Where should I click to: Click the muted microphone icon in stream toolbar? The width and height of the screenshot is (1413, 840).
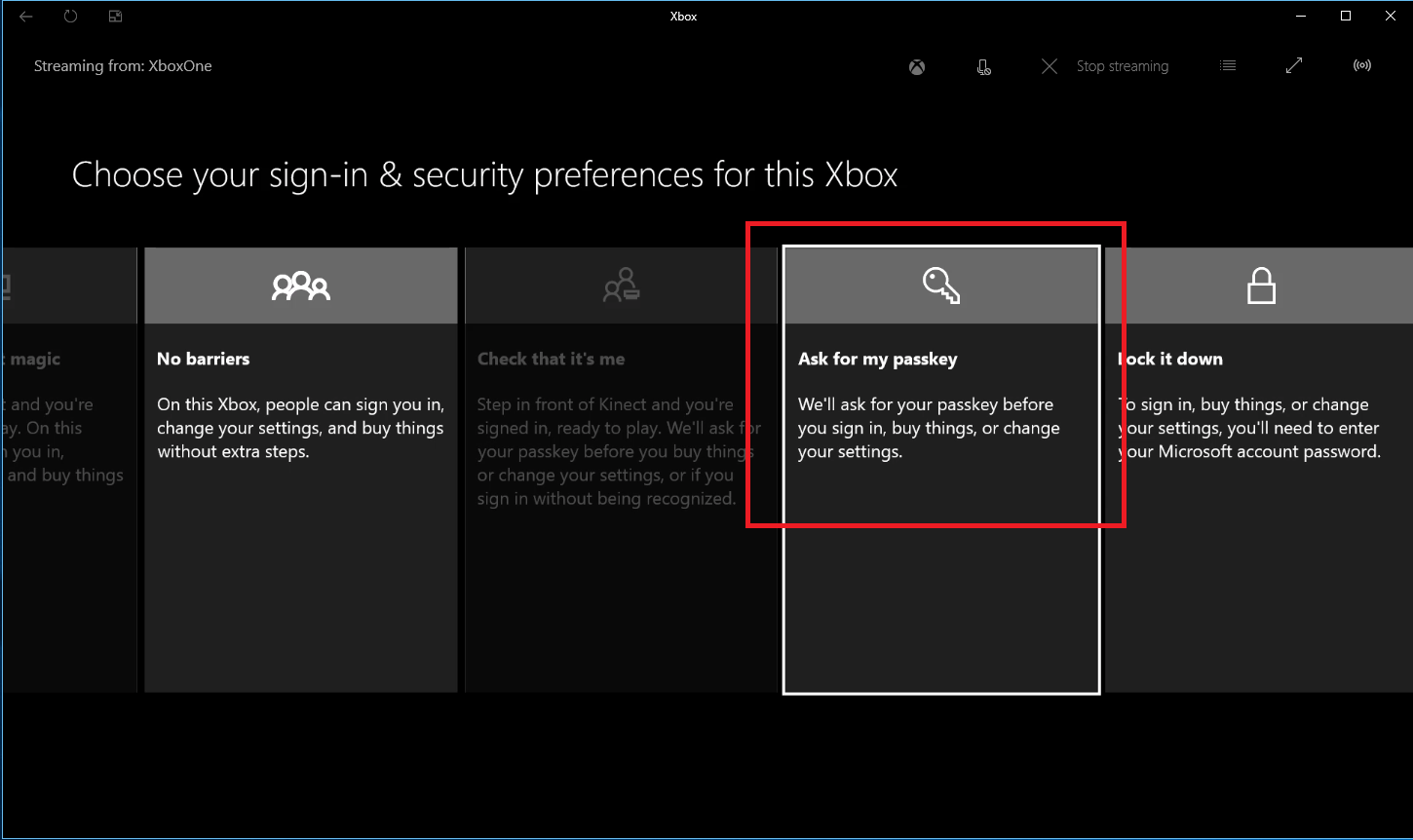[984, 67]
